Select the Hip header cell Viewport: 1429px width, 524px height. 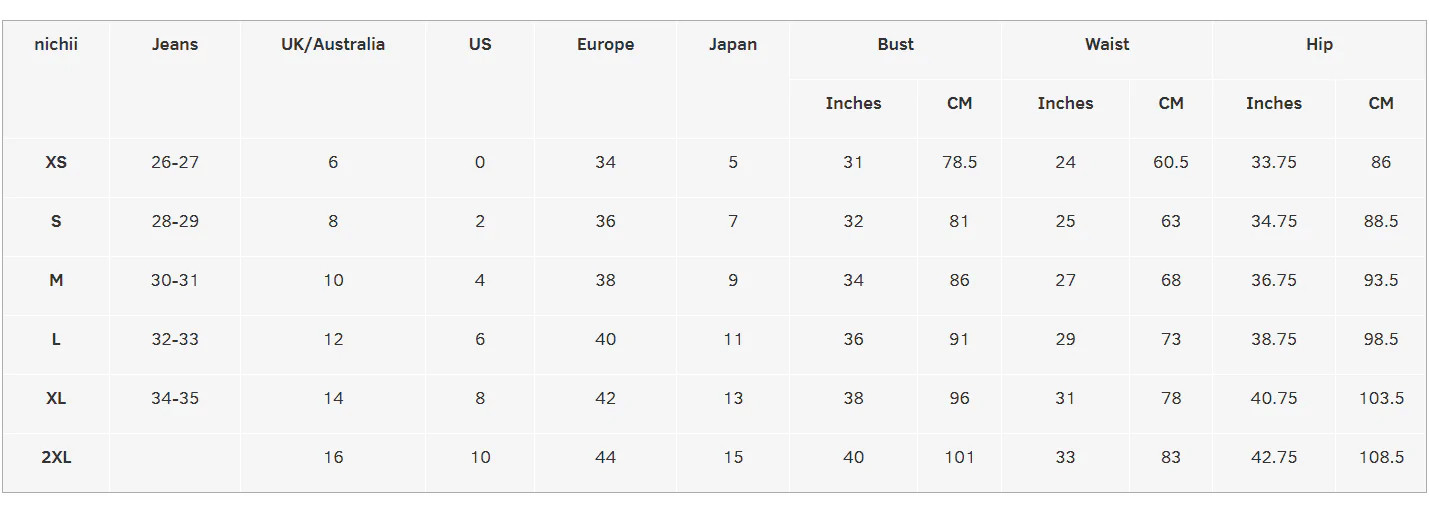tap(1319, 44)
